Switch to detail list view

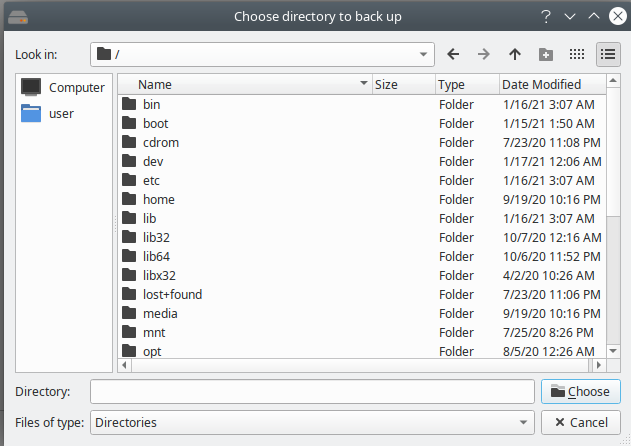click(607, 54)
